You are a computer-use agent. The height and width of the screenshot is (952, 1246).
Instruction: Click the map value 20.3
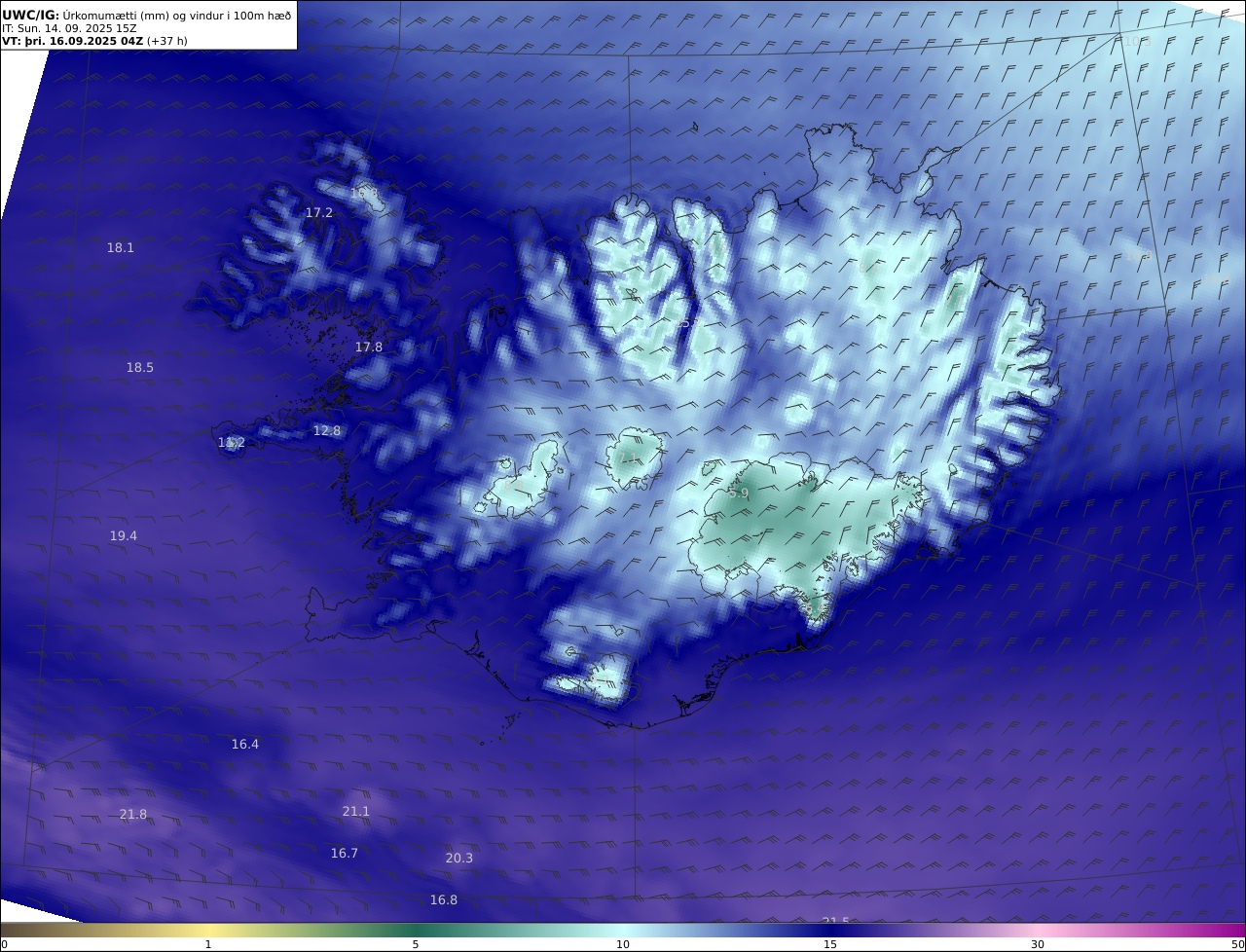coord(459,859)
